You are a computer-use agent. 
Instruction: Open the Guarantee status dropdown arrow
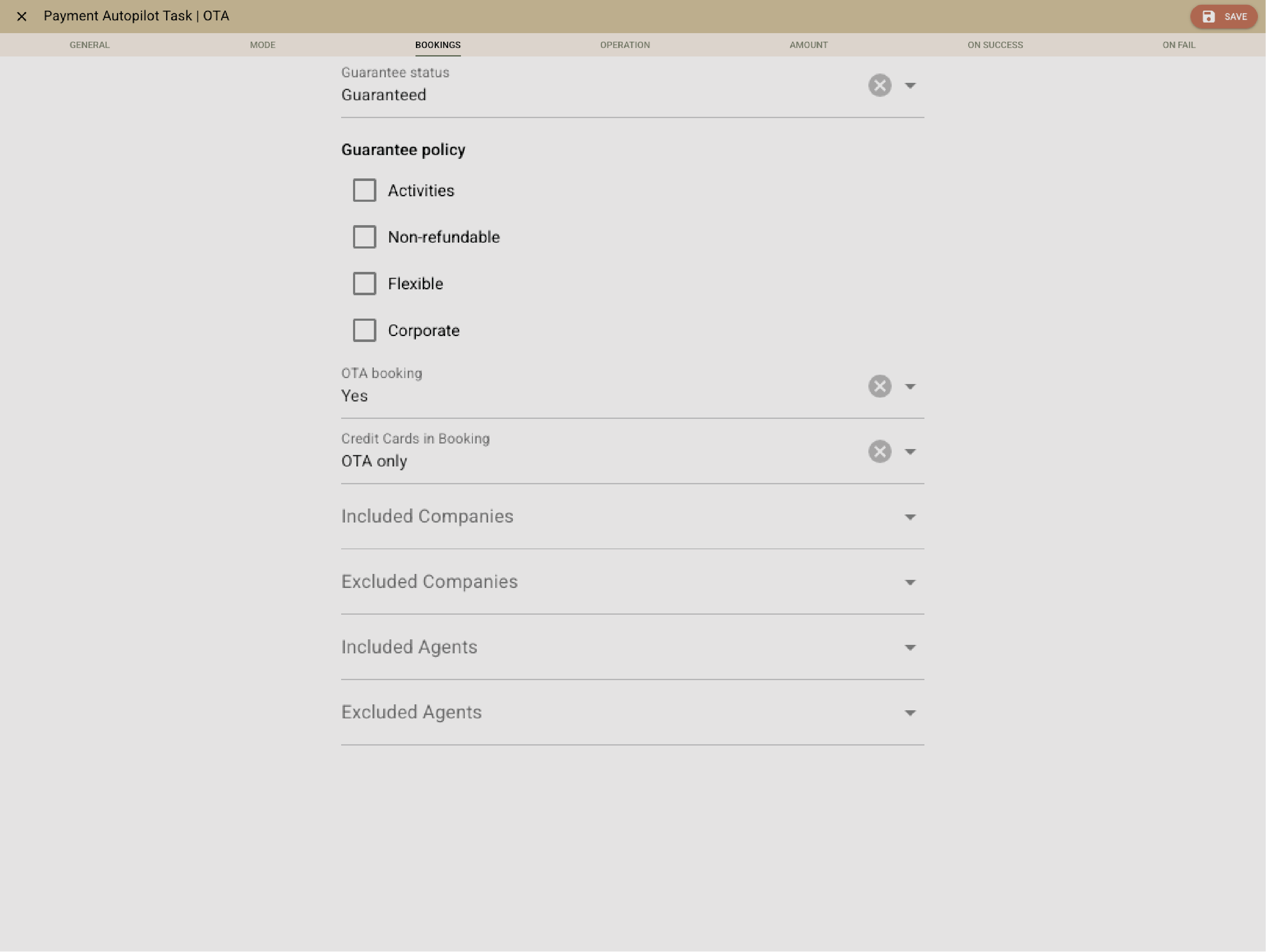[x=910, y=85]
